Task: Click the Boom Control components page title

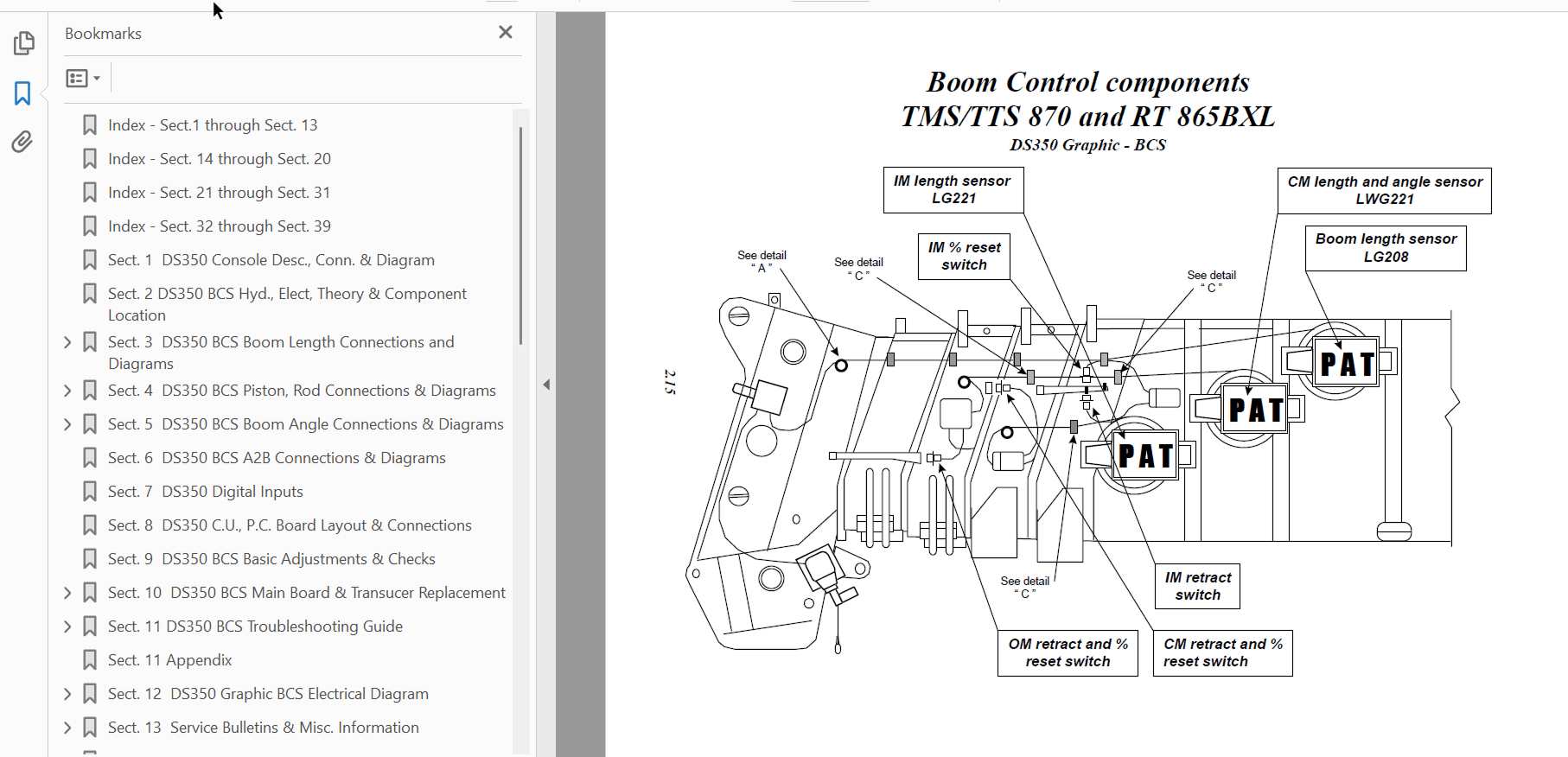Action: [x=1087, y=99]
